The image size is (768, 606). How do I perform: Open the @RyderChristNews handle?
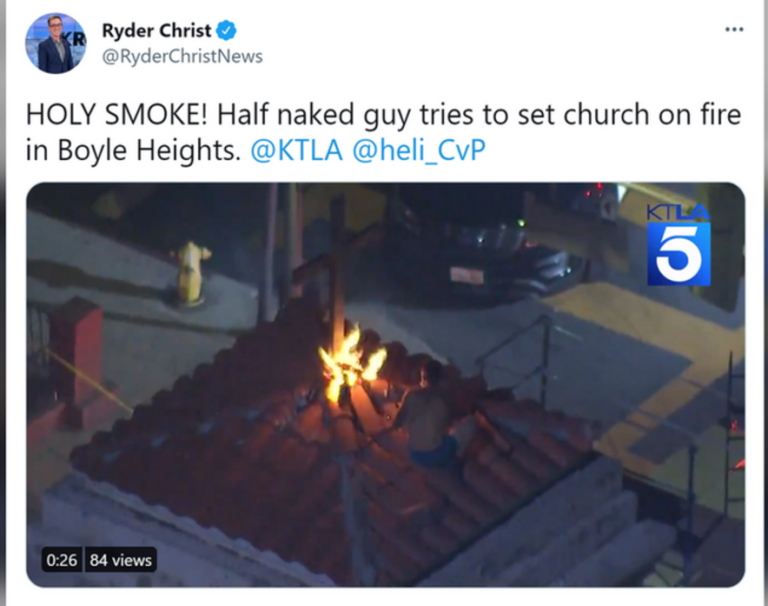[x=182, y=56]
